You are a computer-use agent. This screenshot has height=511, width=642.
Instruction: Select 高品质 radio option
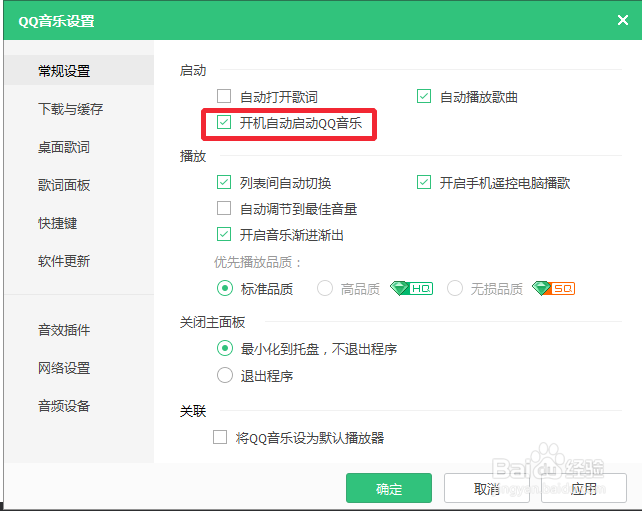(x=325, y=288)
